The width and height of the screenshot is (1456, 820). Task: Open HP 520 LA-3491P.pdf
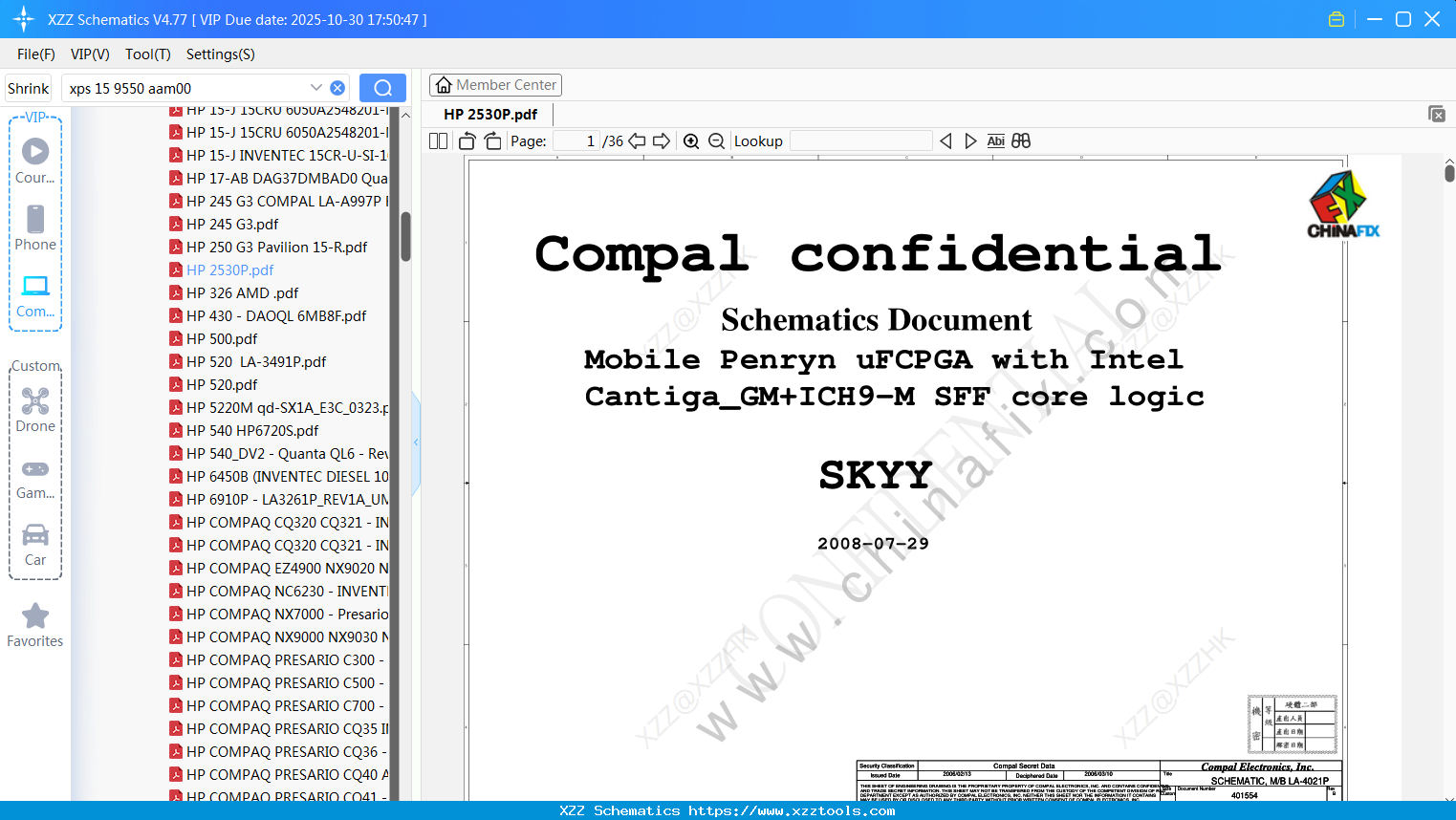(256, 361)
